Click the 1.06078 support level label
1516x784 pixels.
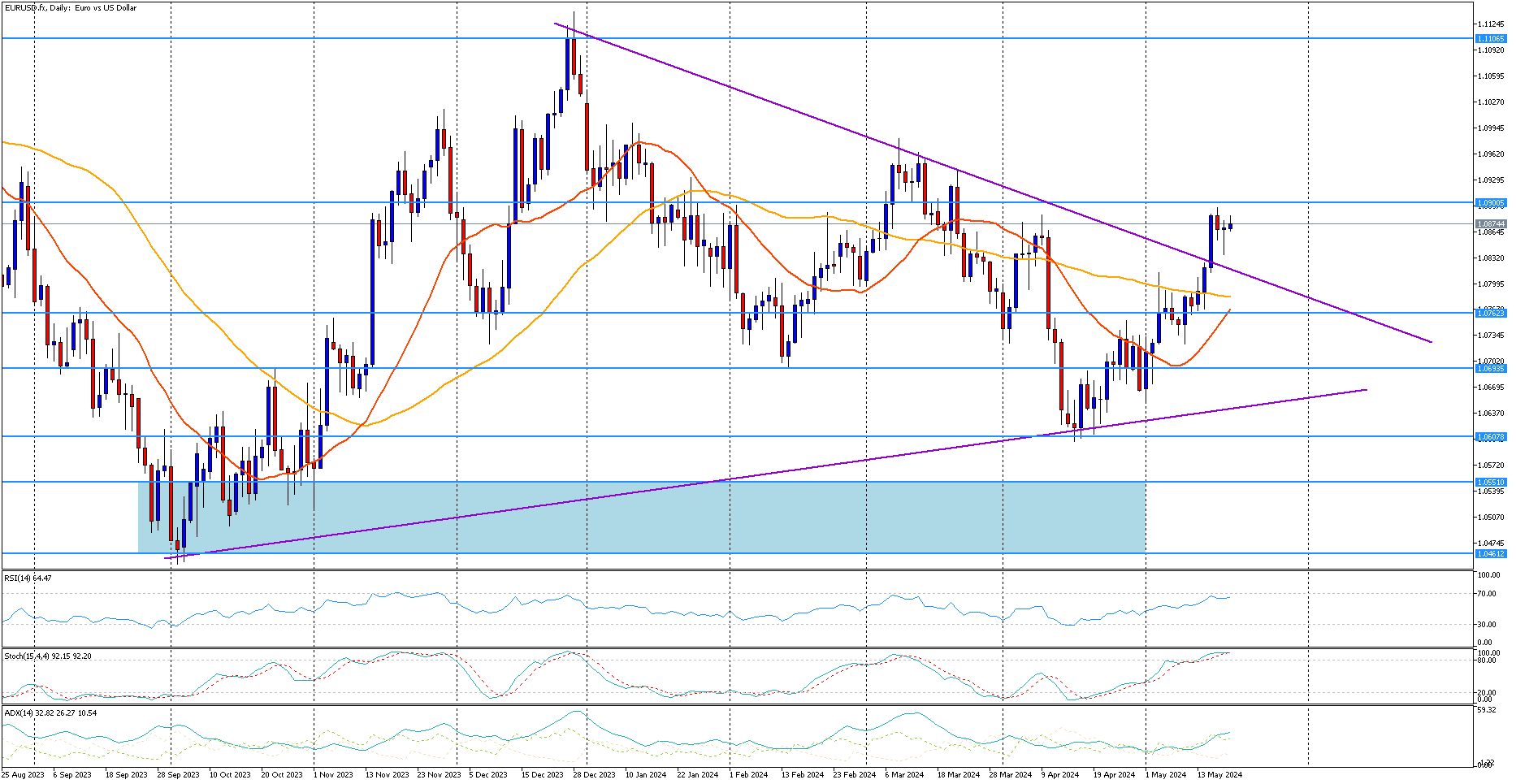click(1491, 437)
